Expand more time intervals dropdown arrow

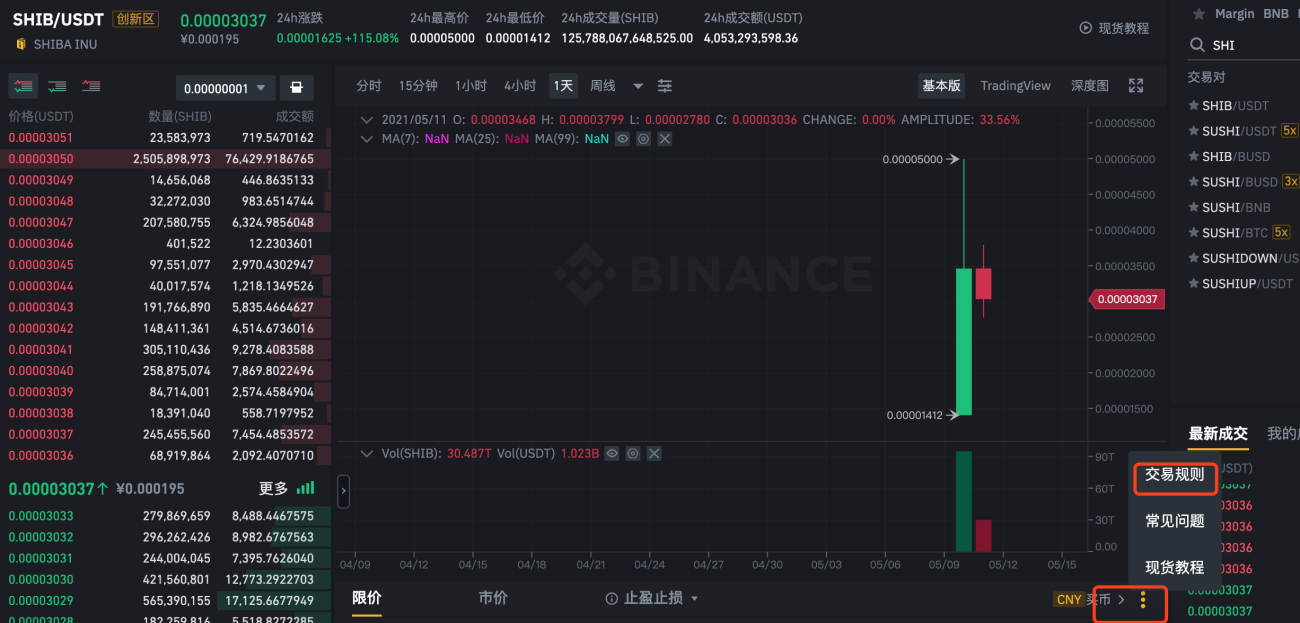[x=638, y=86]
